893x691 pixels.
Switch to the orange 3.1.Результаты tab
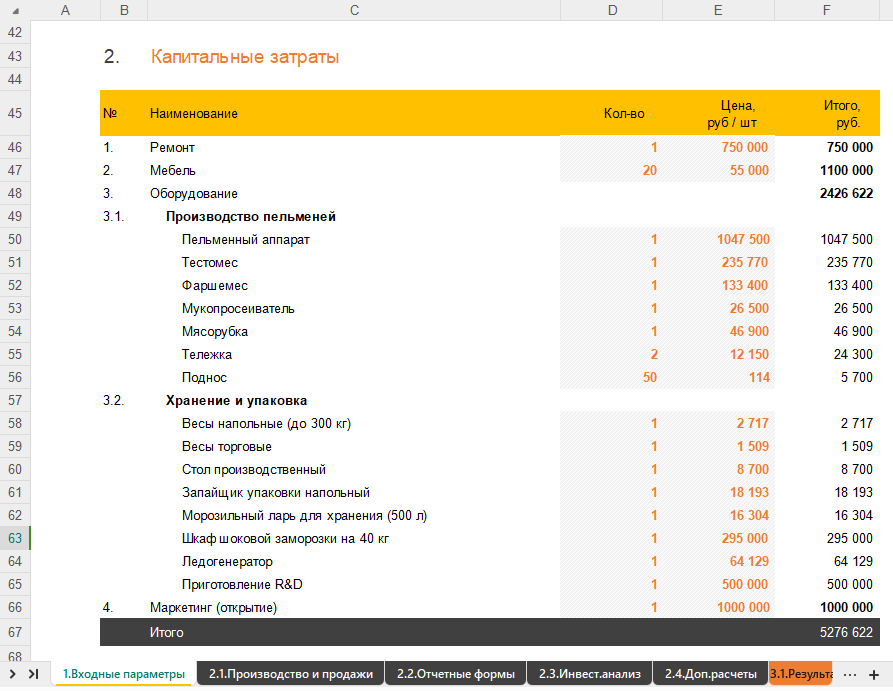coord(801,674)
